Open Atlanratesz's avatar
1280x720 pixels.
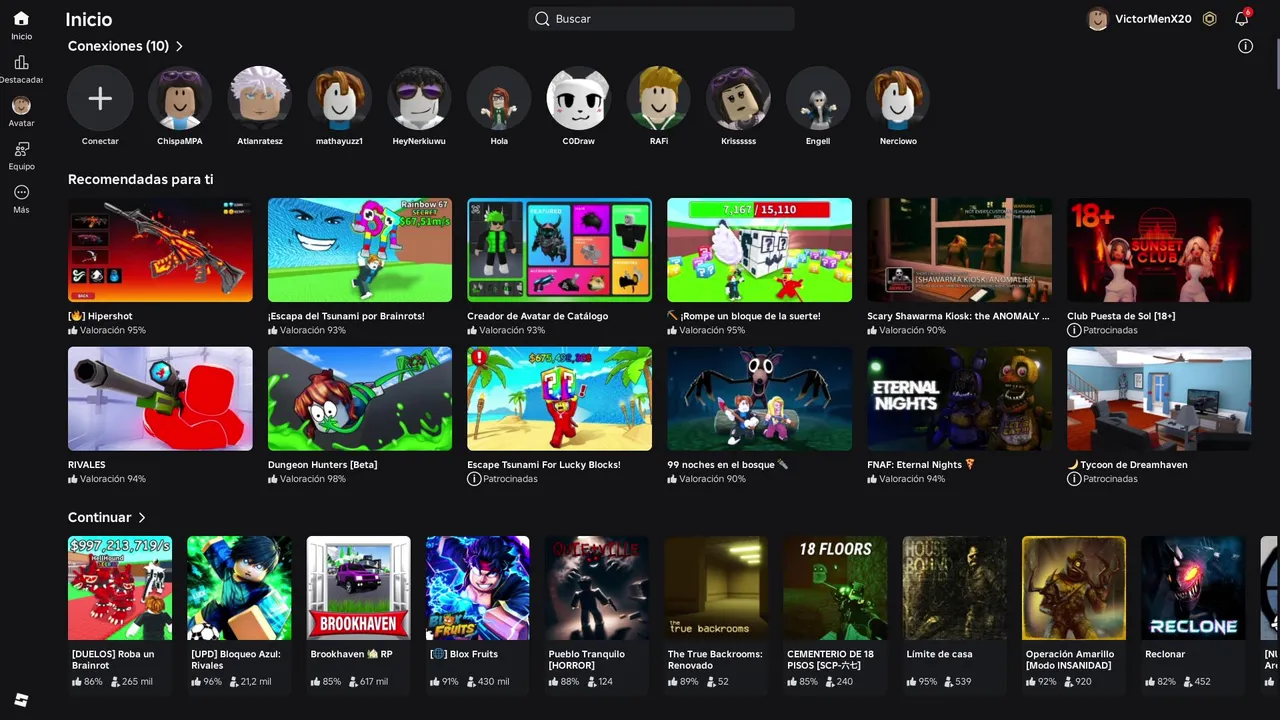(260, 98)
